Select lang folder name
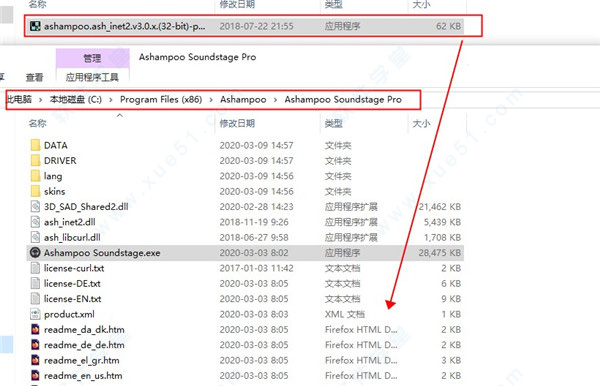The image size is (600, 386). click(x=53, y=176)
